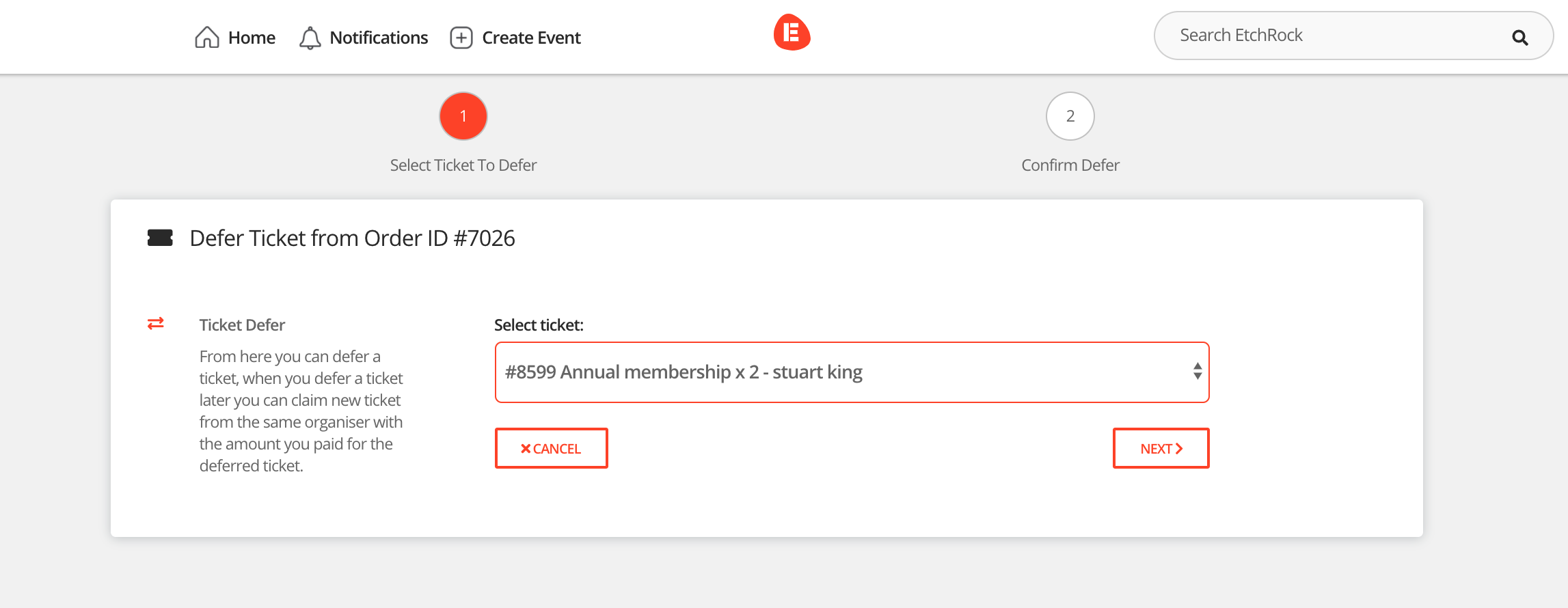This screenshot has width=1568, height=608.
Task: Click the search magnifier icon
Action: tap(1519, 38)
